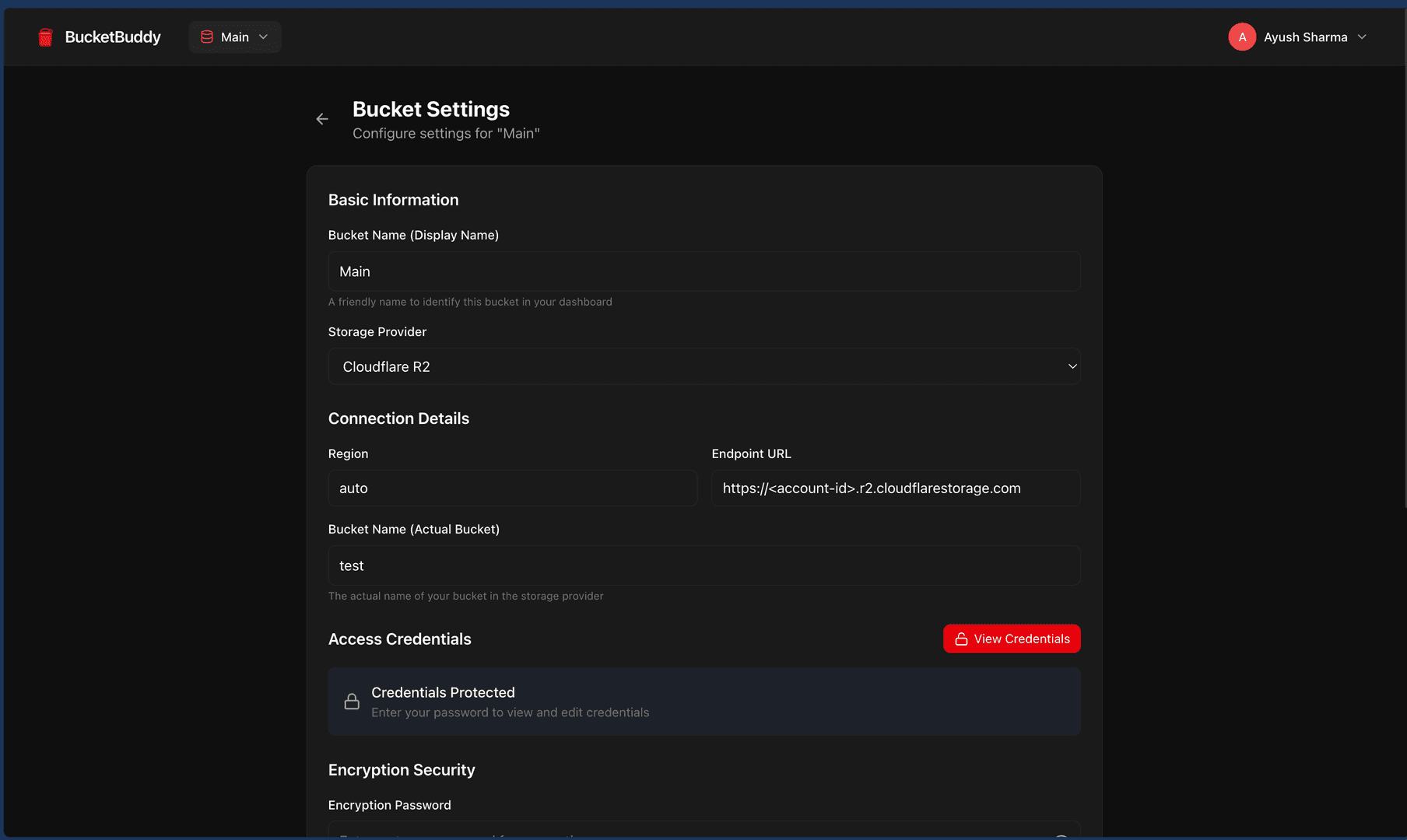Expand the Ayush Sharma account menu
1407x840 pixels.
coord(1298,37)
